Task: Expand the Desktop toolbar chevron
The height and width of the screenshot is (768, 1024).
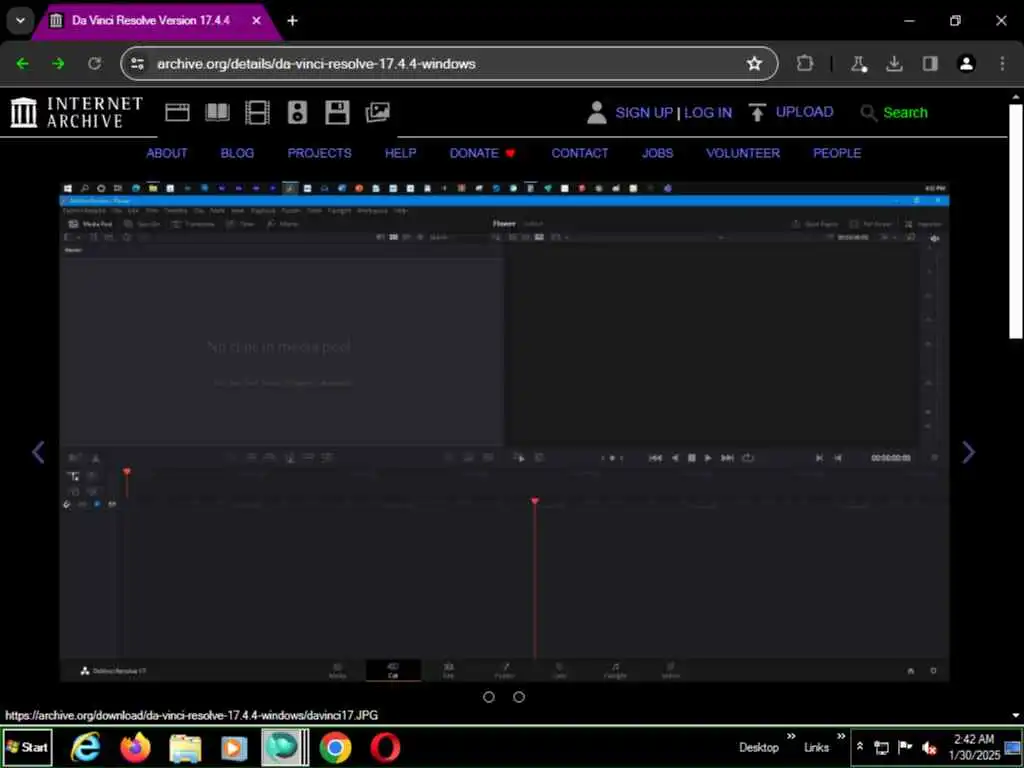Action: (x=791, y=737)
